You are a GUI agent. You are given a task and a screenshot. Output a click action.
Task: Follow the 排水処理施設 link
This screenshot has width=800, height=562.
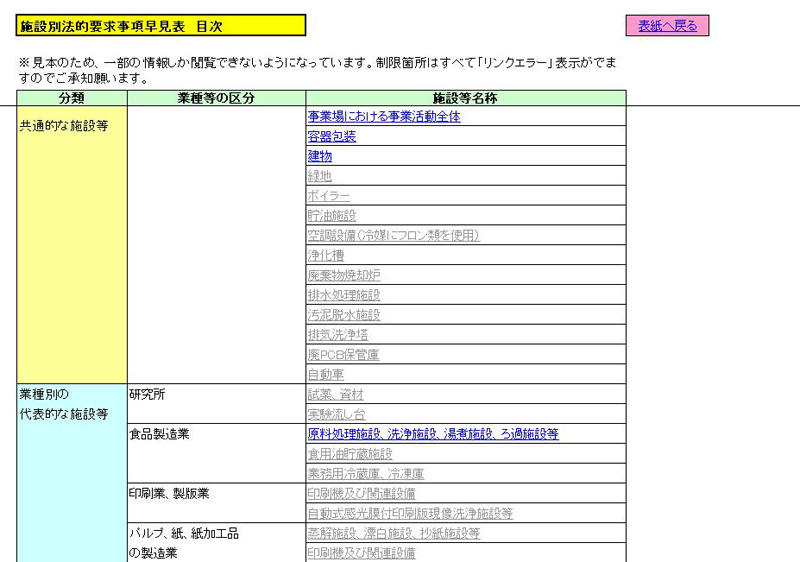[344, 295]
